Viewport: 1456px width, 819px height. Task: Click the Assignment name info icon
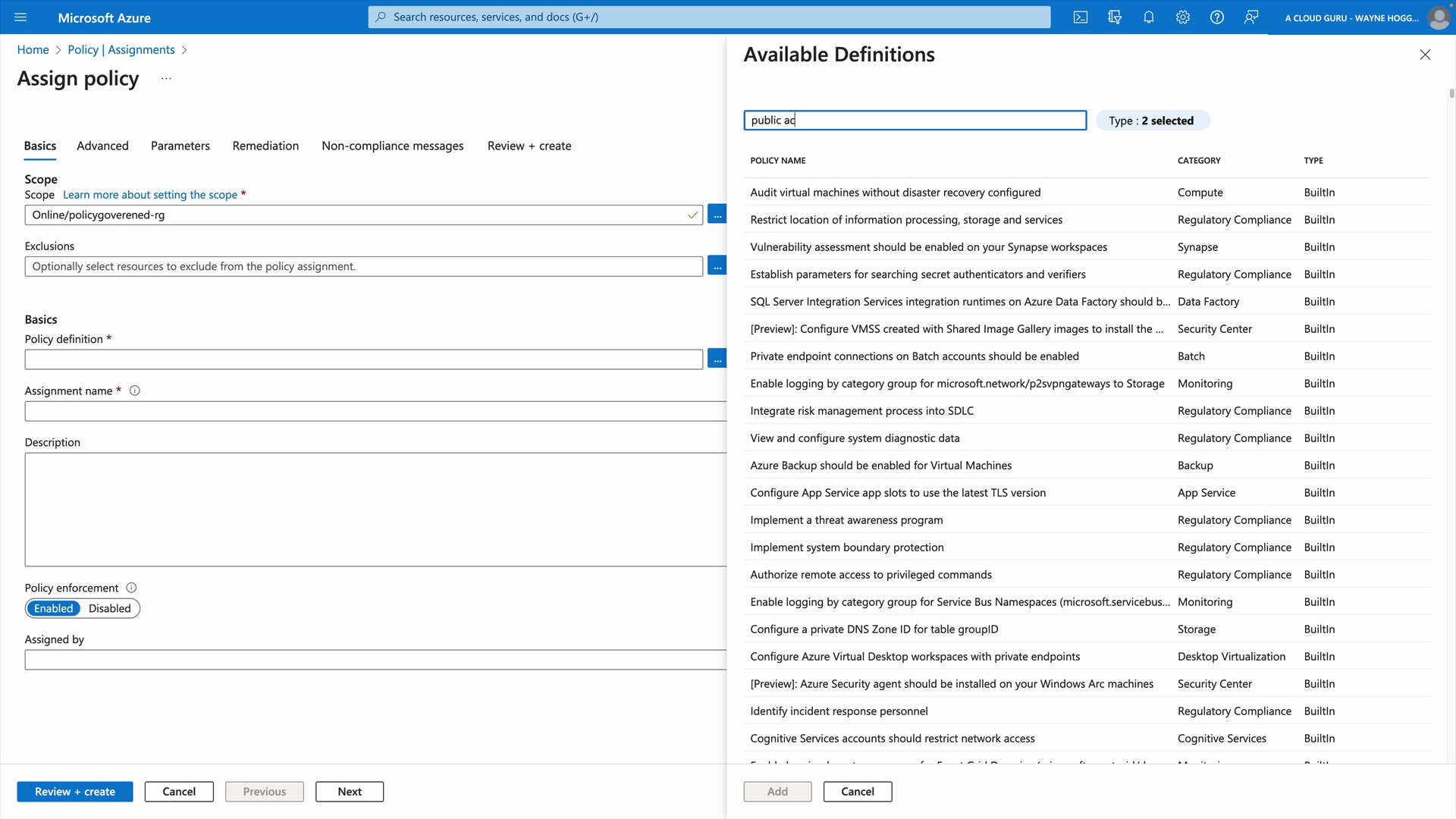135,391
